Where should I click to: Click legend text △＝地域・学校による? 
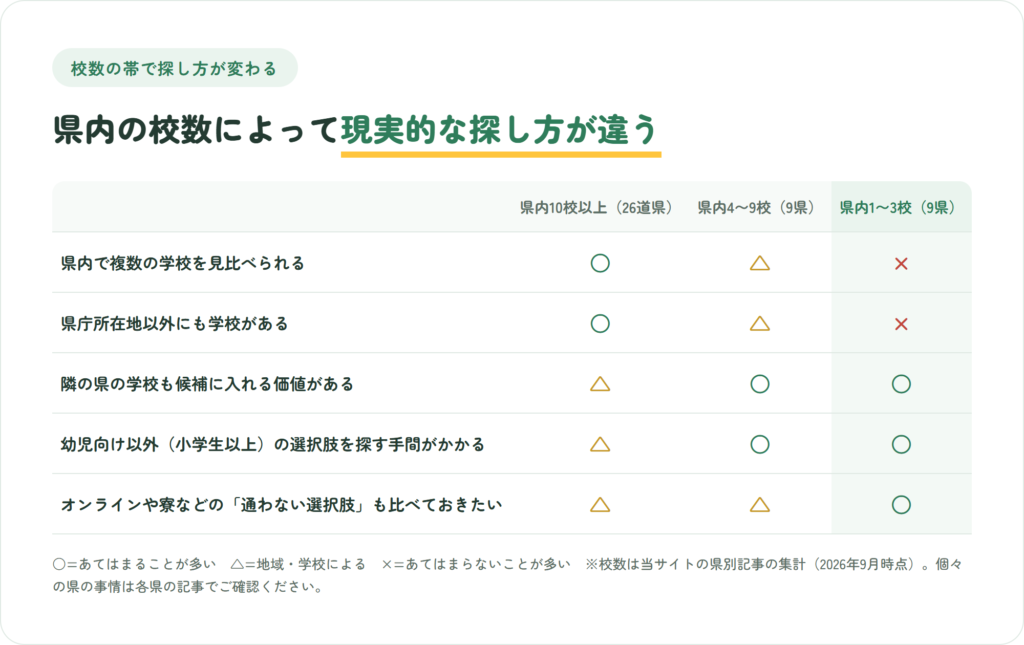(x=298, y=564)
